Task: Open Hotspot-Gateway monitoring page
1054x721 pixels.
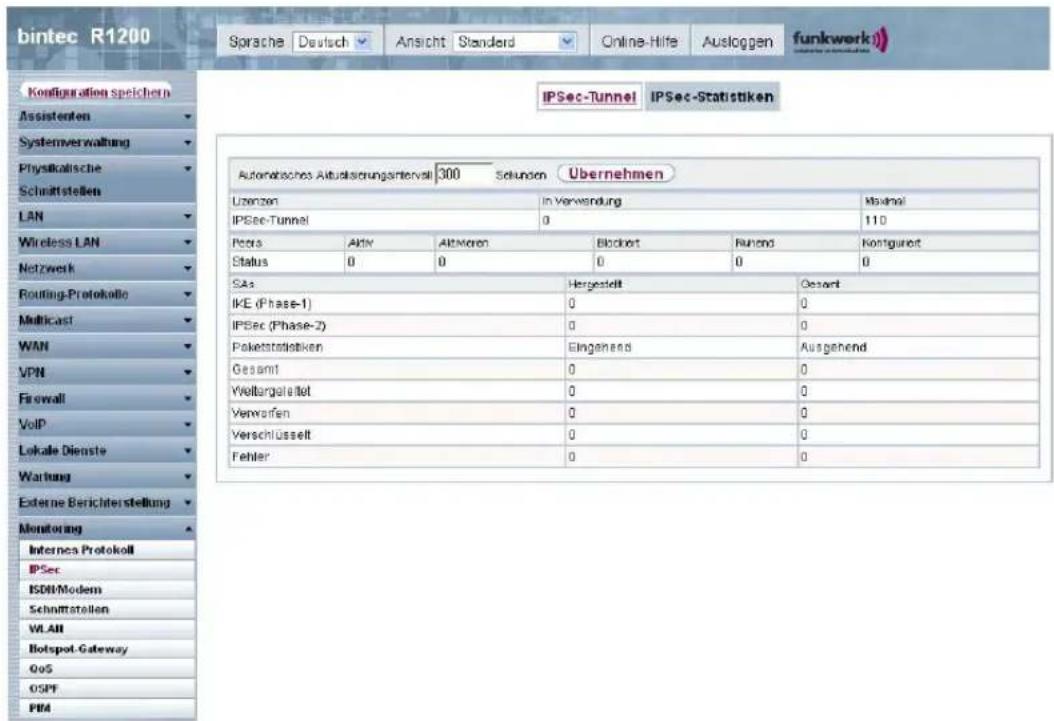Action: tap(108, 649)
